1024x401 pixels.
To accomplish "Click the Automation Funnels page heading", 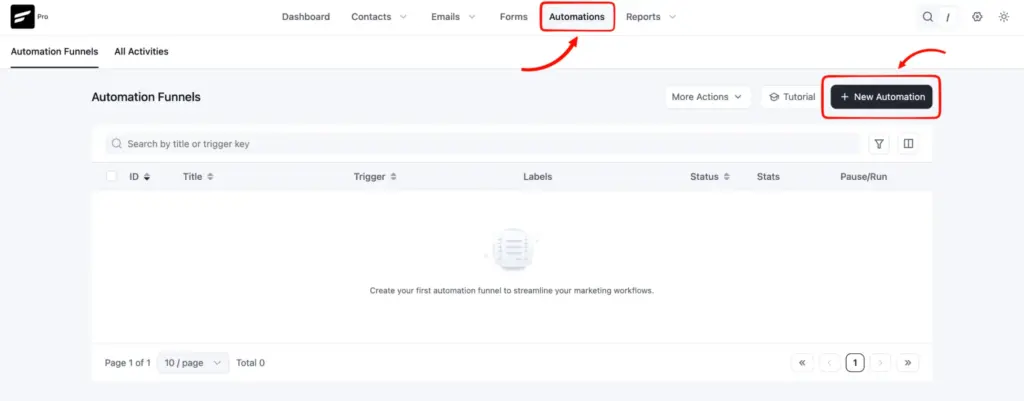I will click(x=146, y=97).
